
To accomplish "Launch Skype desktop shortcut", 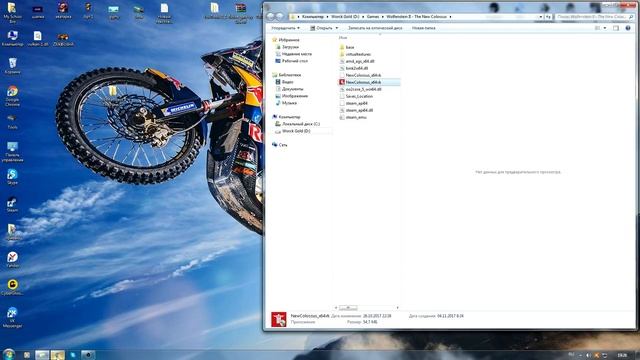I will click(12, 177).
